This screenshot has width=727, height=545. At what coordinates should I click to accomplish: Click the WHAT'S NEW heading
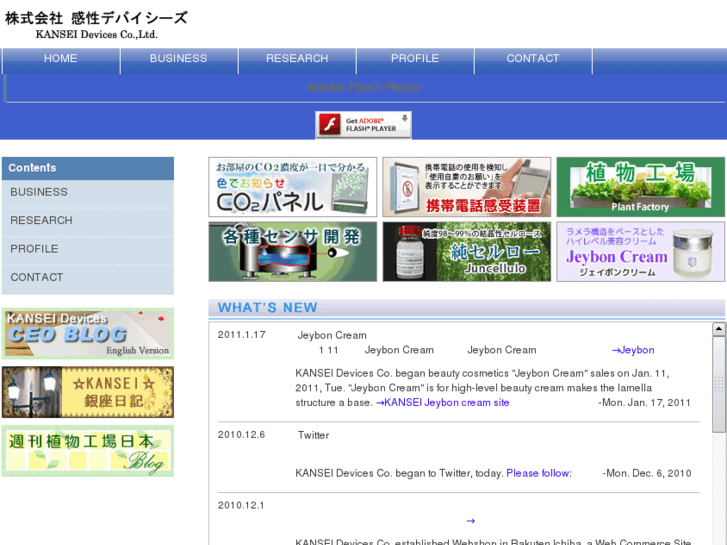click(x=268, y=308)
